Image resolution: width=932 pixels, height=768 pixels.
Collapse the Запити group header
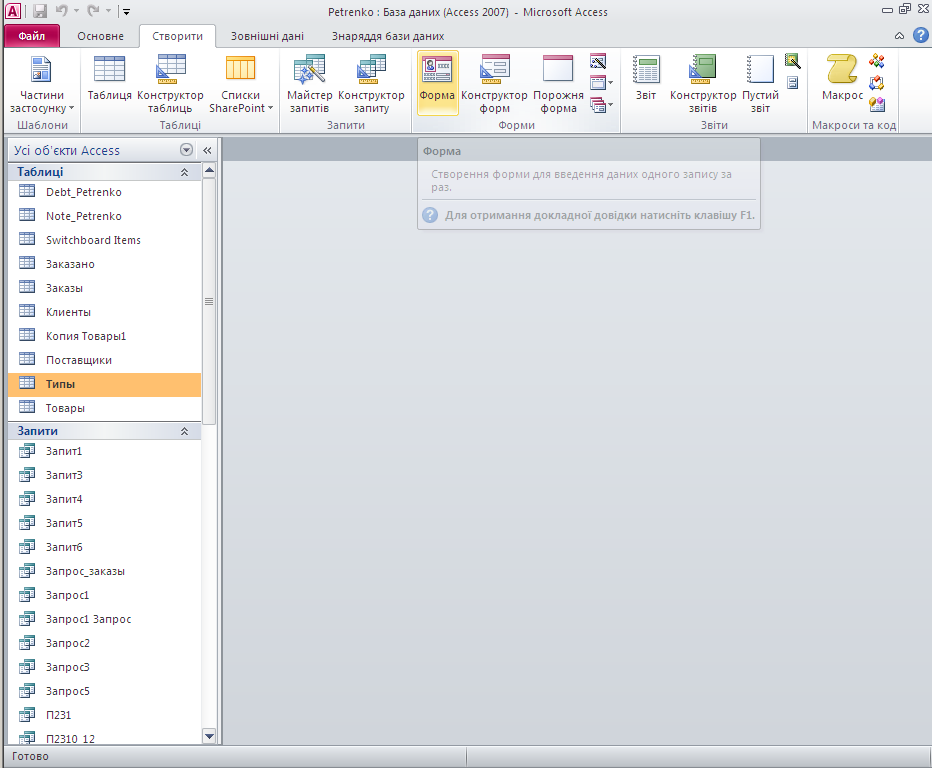tap(184, 431)
